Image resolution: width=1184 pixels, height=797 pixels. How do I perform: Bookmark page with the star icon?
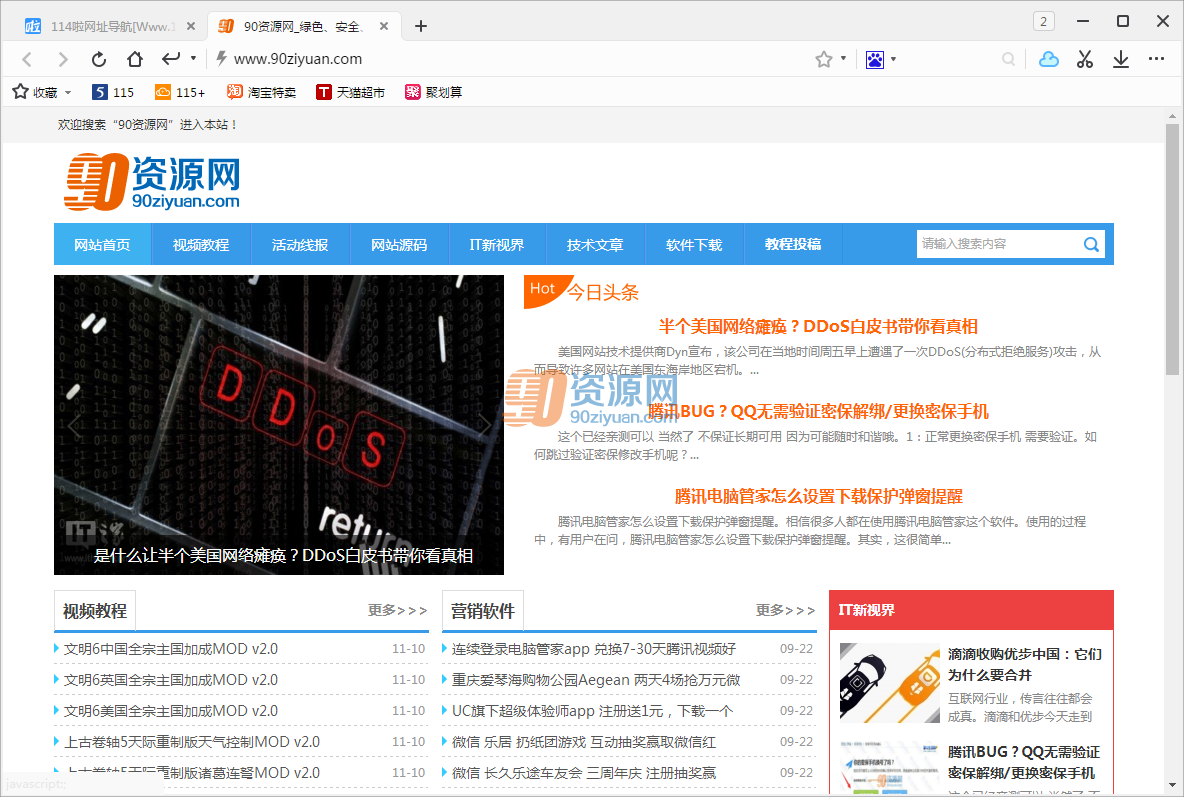(823, 59)
